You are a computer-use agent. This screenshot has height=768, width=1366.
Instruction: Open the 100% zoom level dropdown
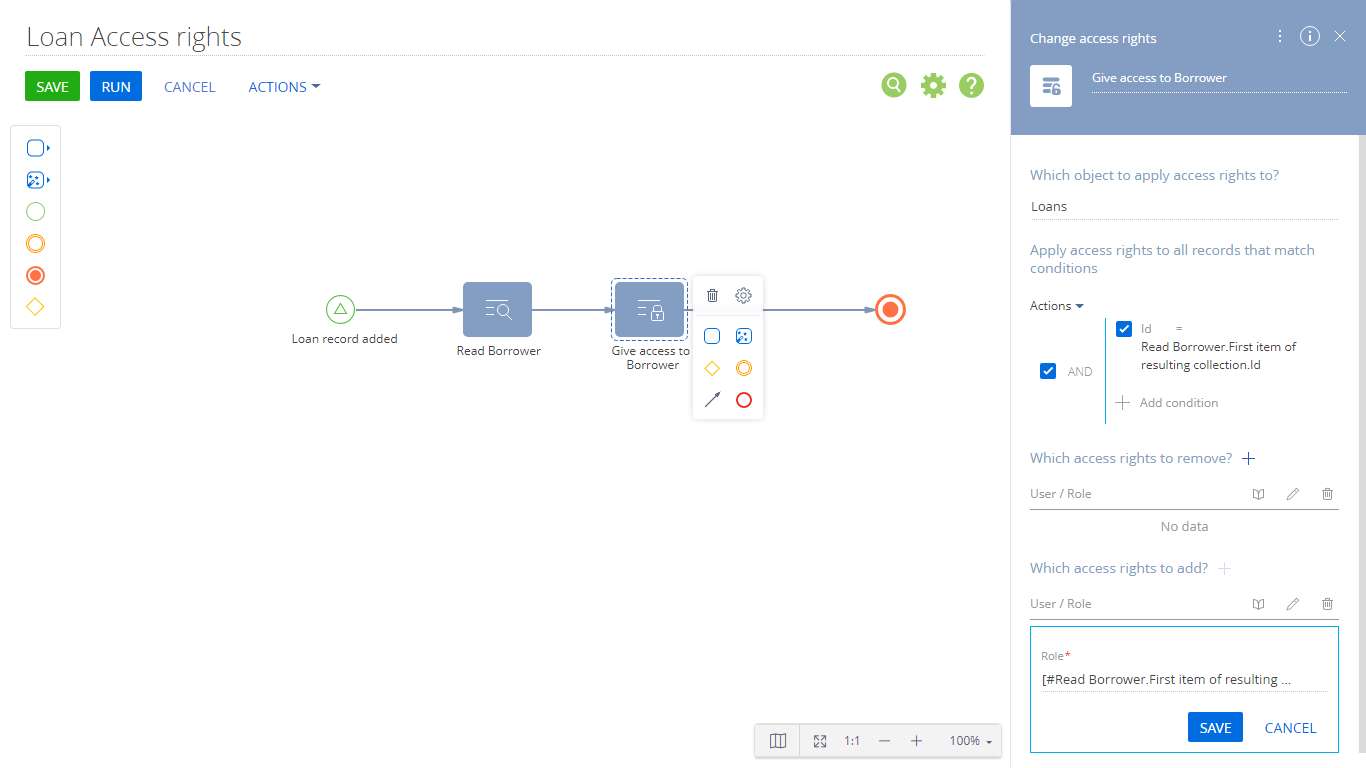coord(970,741)
